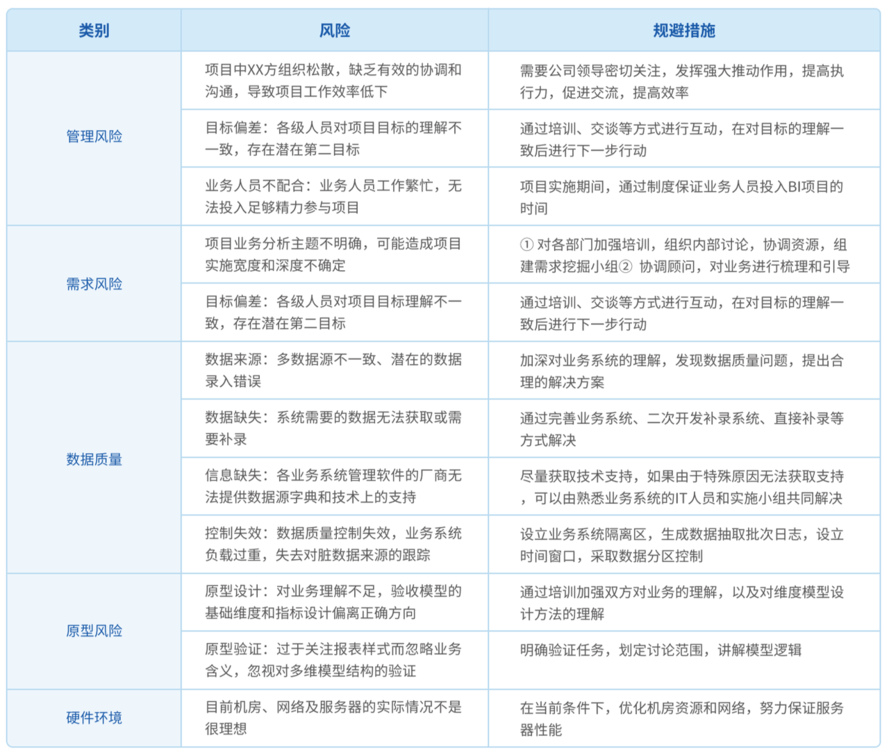The width and height of the screenshot is (889, 755).
Task: Click the 原型验证 risk cell
Action: pyautogui.click(x=335, y=660)
